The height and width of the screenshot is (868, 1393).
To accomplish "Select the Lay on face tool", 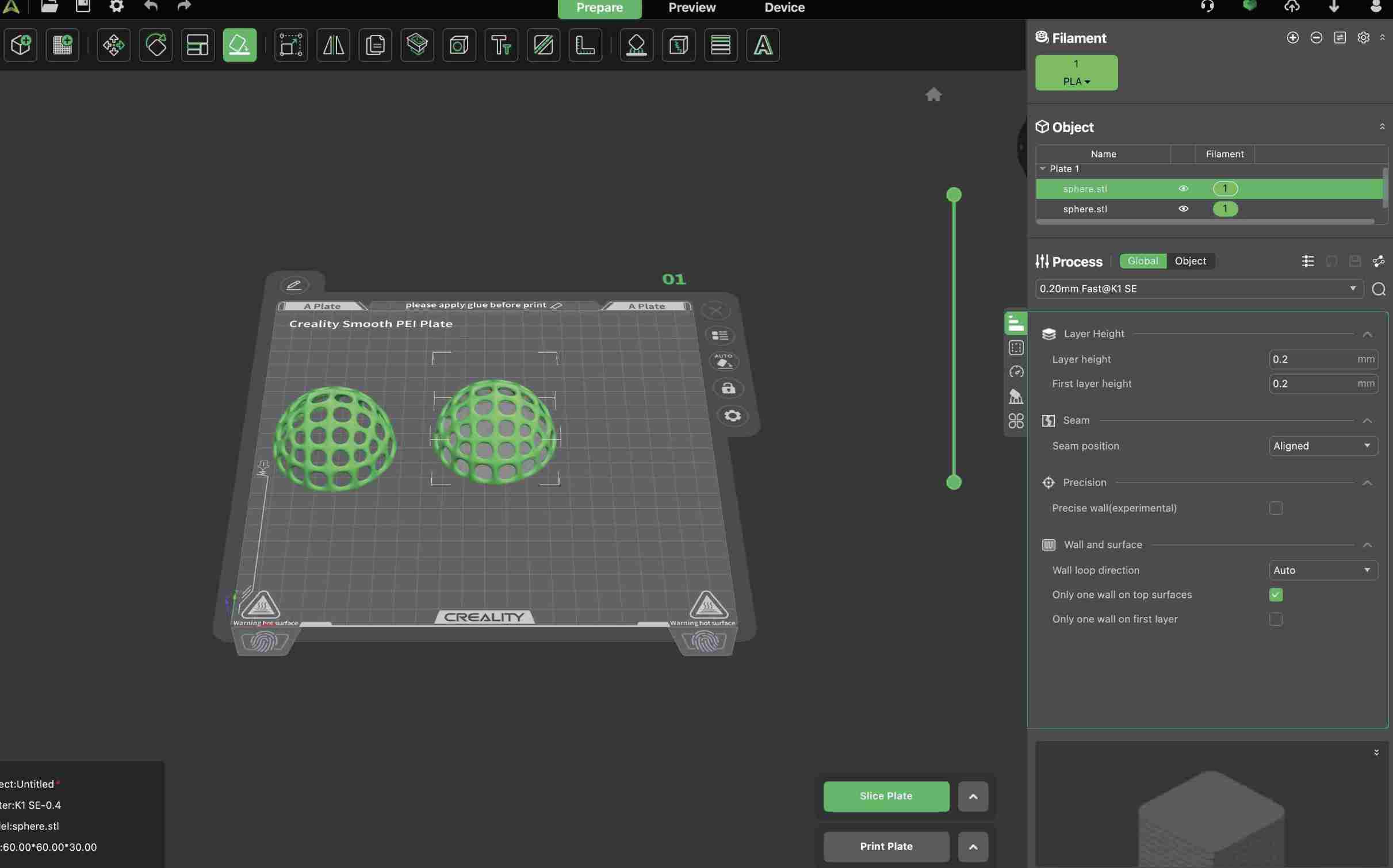I will coord(240,45).
